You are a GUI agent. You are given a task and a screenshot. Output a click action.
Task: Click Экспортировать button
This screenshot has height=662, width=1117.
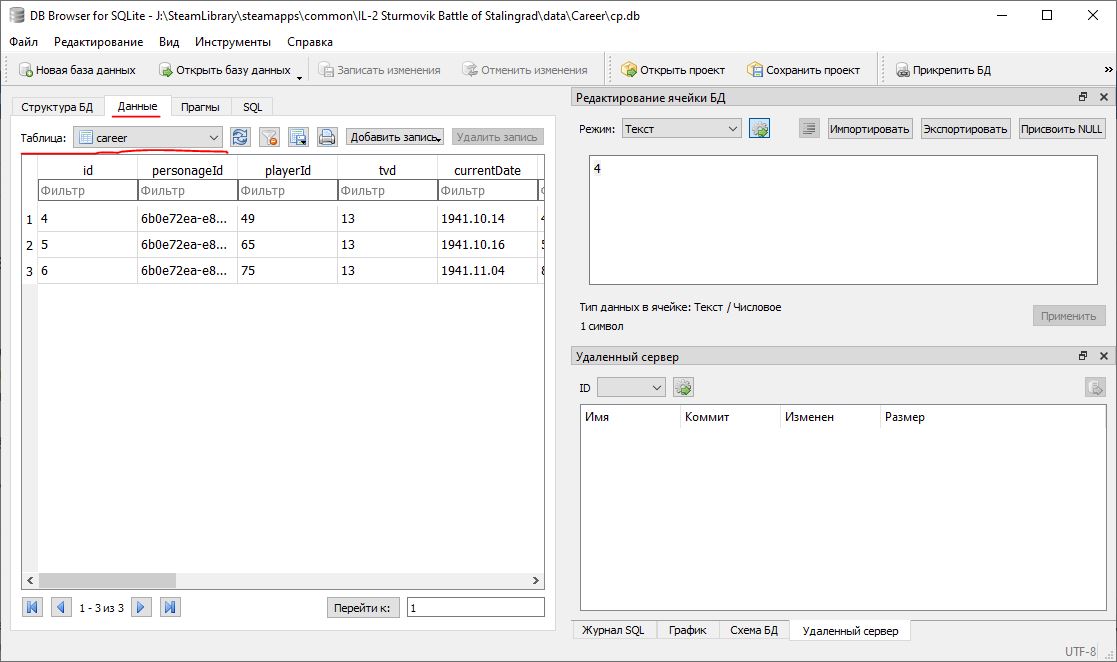coord(965,129)
